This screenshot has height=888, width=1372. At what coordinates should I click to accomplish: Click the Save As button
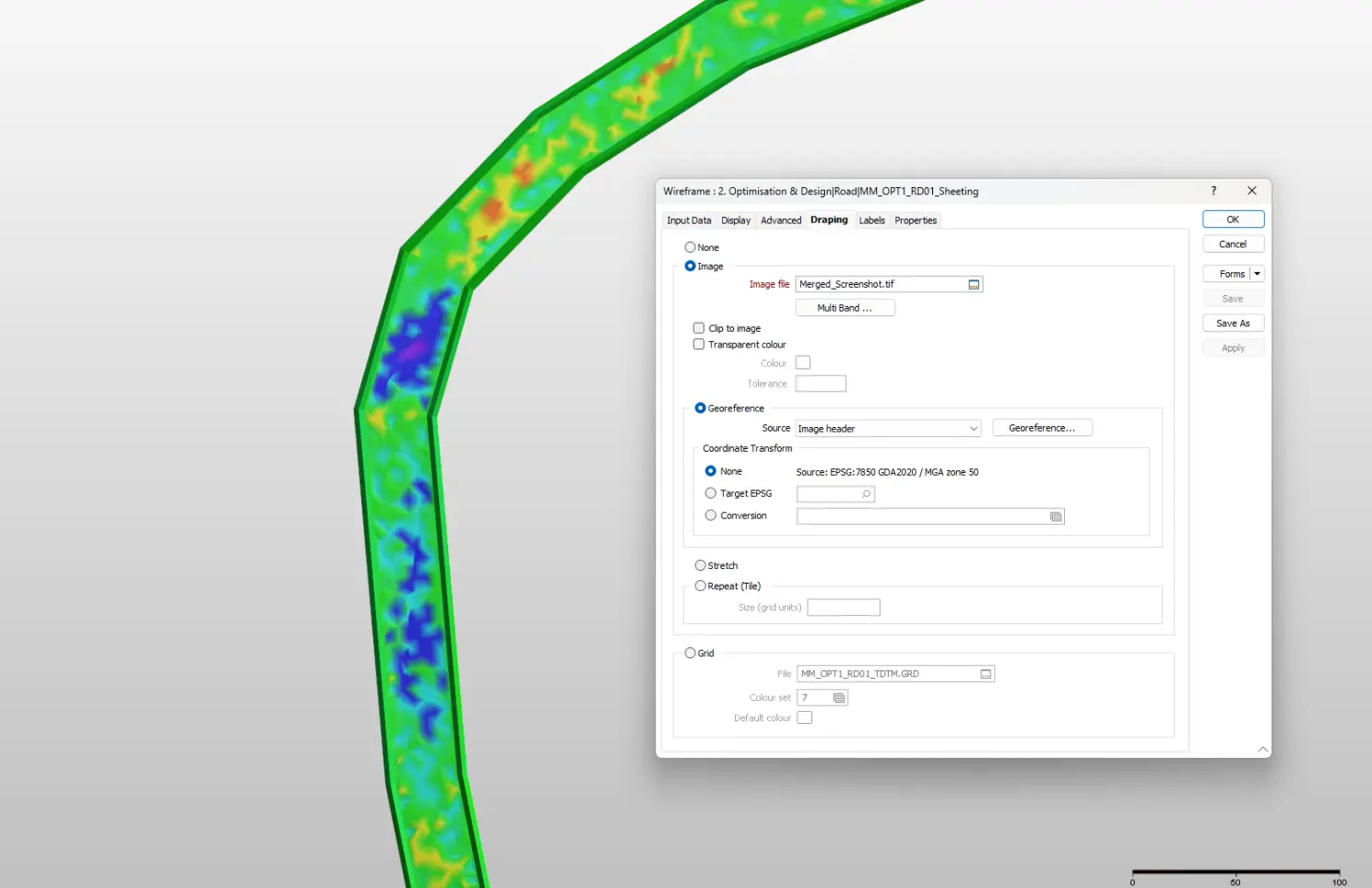click(1233, 324)
